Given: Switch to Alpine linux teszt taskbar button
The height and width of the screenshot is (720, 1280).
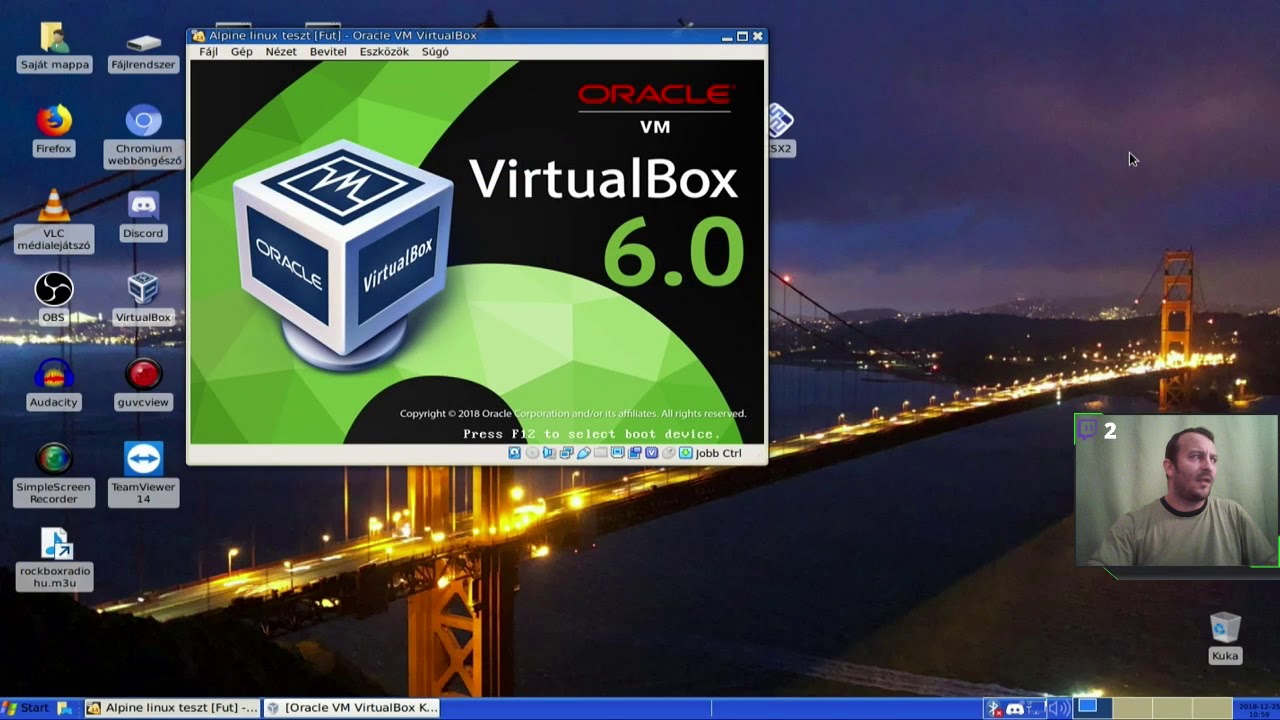Looking at the screenshot, I should pos(172,708).
